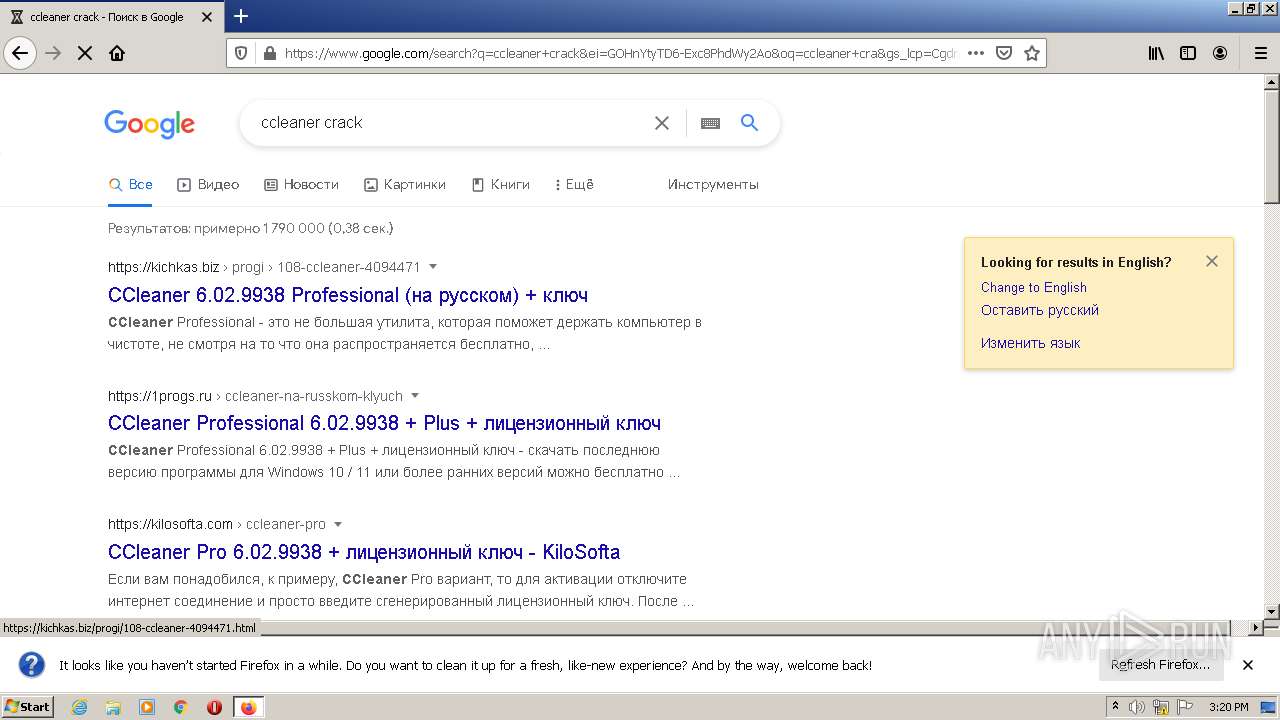The image size is (1280, 720).
Task: Expand kichkas.biz result options arrow
Action: [433, 267]
